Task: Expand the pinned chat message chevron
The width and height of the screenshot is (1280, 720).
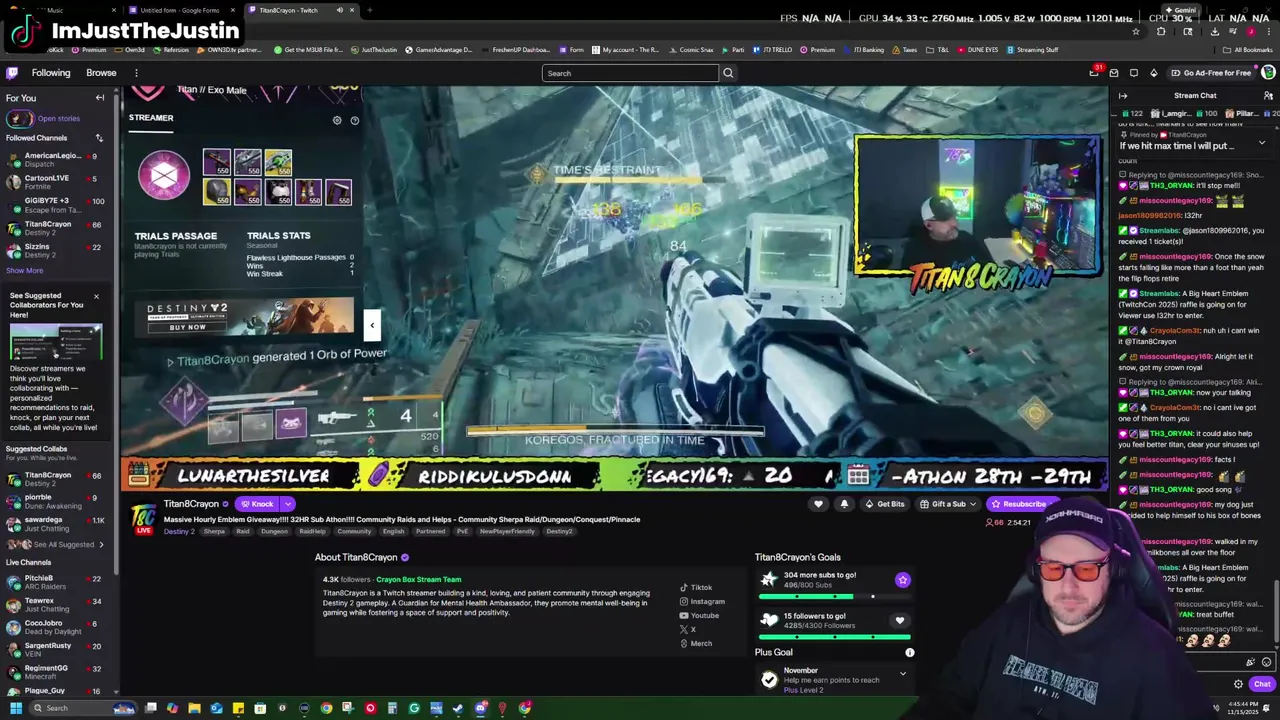Action: click(x=1261, y=143)
